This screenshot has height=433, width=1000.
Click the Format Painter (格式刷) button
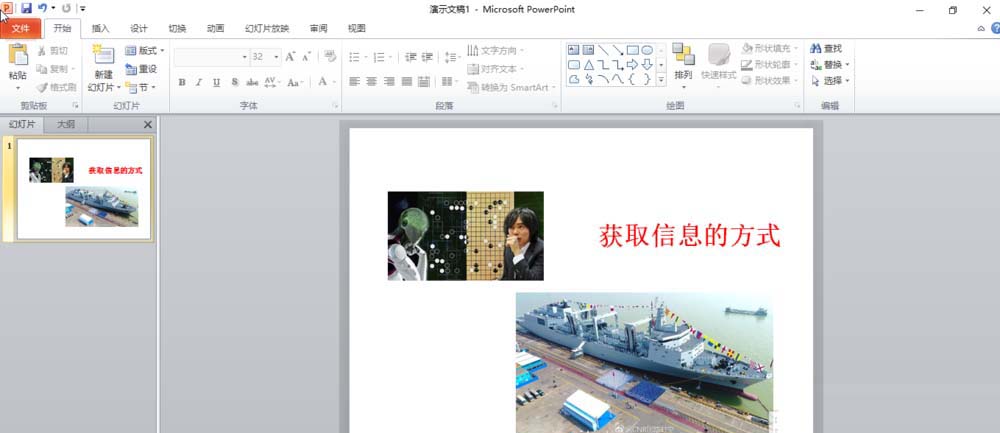pyautogui.click(x=56, y=87)
